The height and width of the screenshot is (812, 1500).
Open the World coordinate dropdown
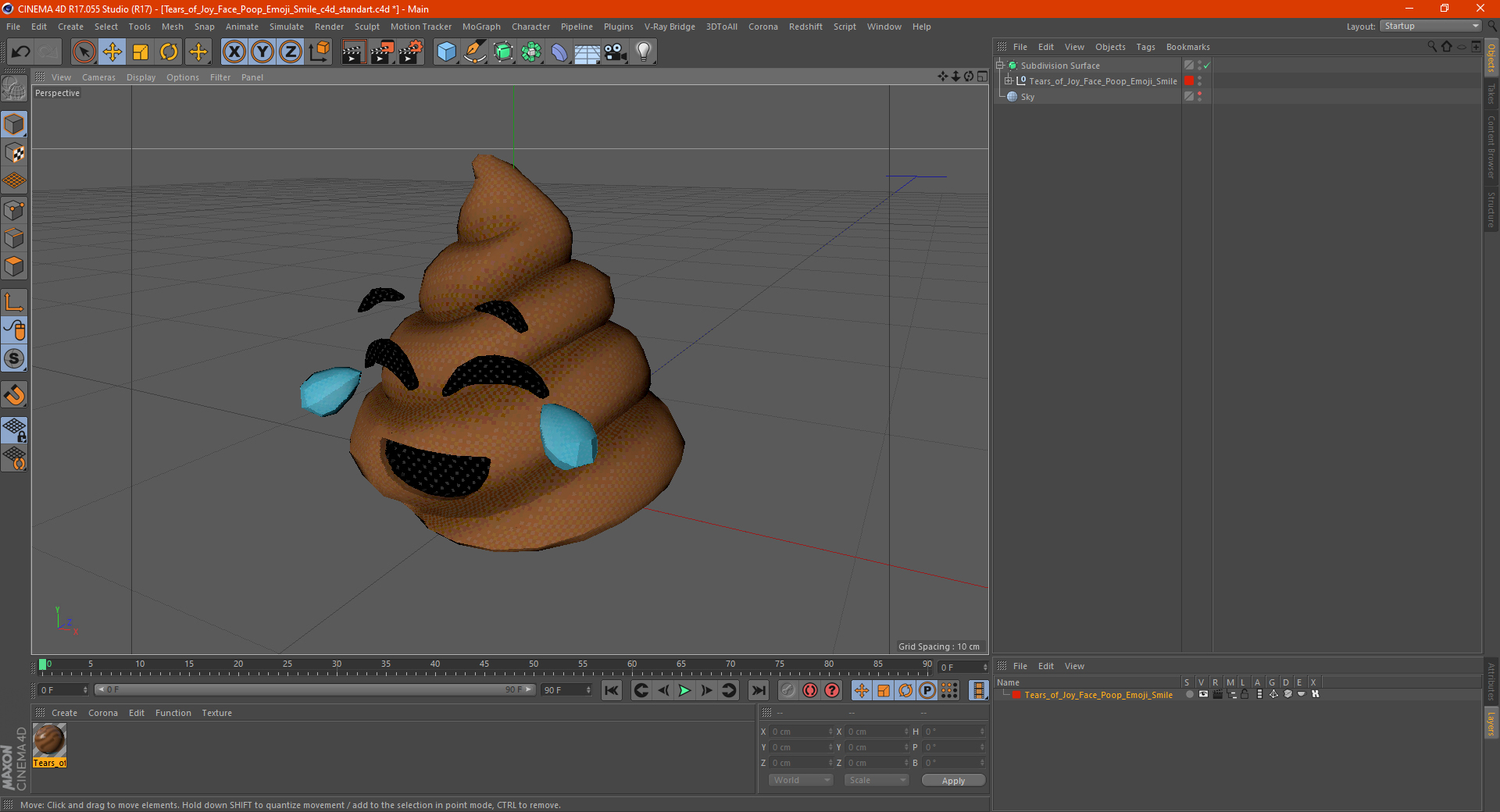click(801, 780)
